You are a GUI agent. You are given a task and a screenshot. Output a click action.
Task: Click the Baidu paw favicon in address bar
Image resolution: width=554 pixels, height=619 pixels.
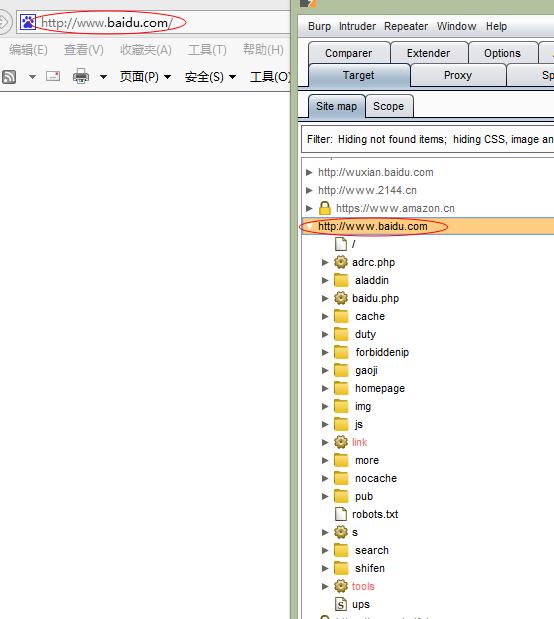coord(28,22)
